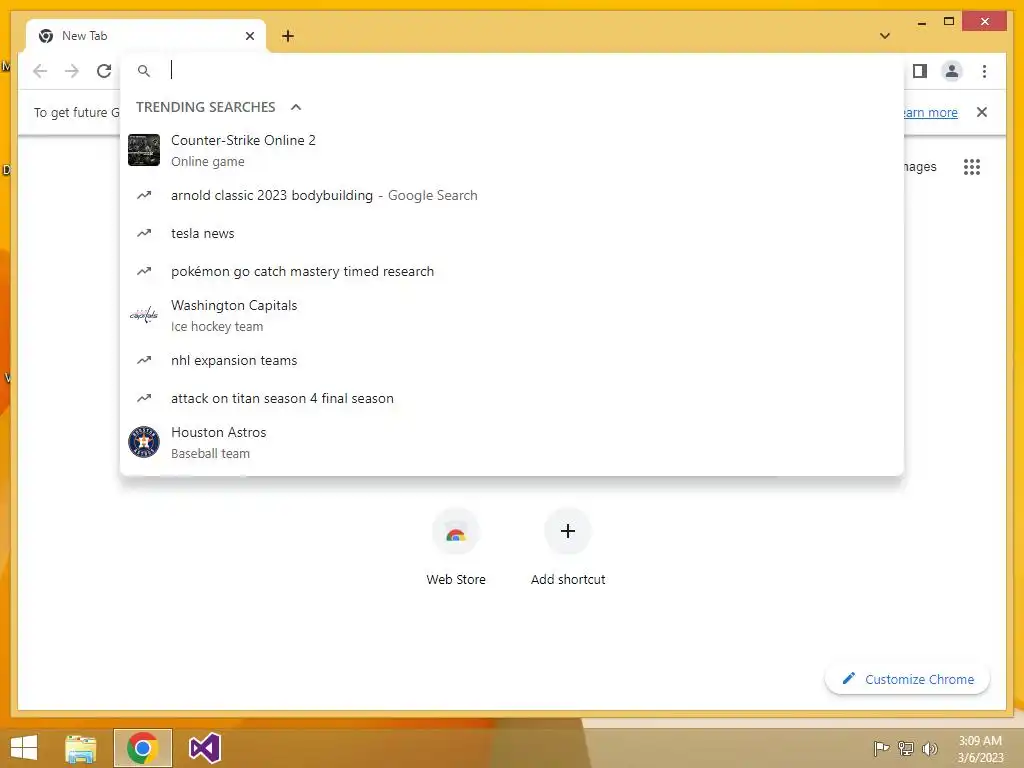Screen dimensions: 1024x768
Task: Select arnold classic 2023 bodybuilding suggestion
Action: (x=512, y=195)
